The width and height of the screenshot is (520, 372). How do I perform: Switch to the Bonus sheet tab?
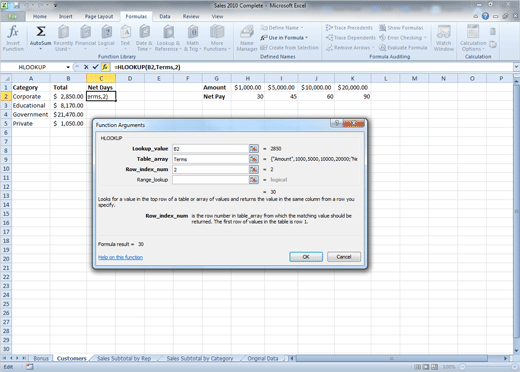tap(41, 358)
